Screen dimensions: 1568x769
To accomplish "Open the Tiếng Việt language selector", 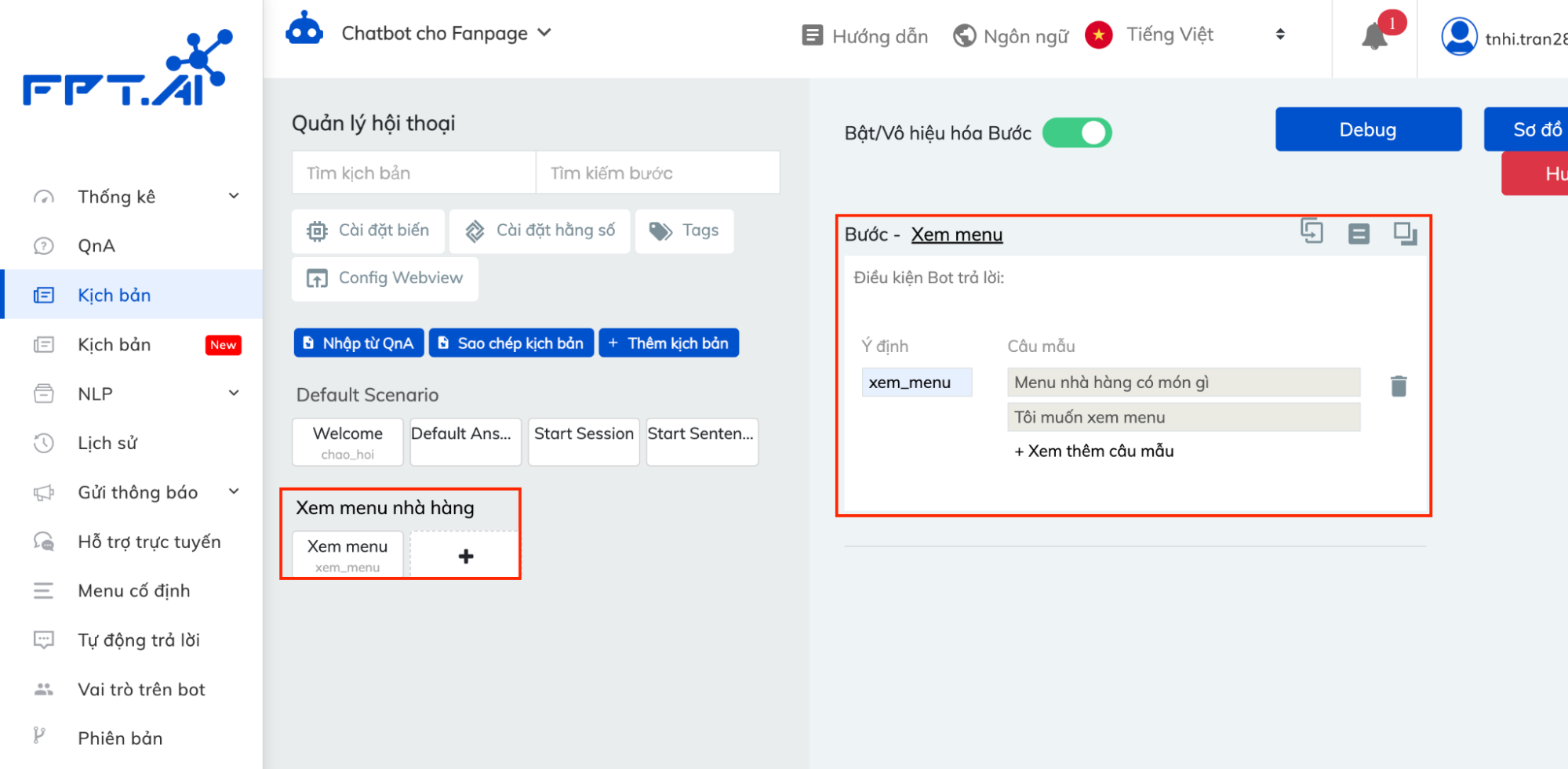I will 1186,35.
